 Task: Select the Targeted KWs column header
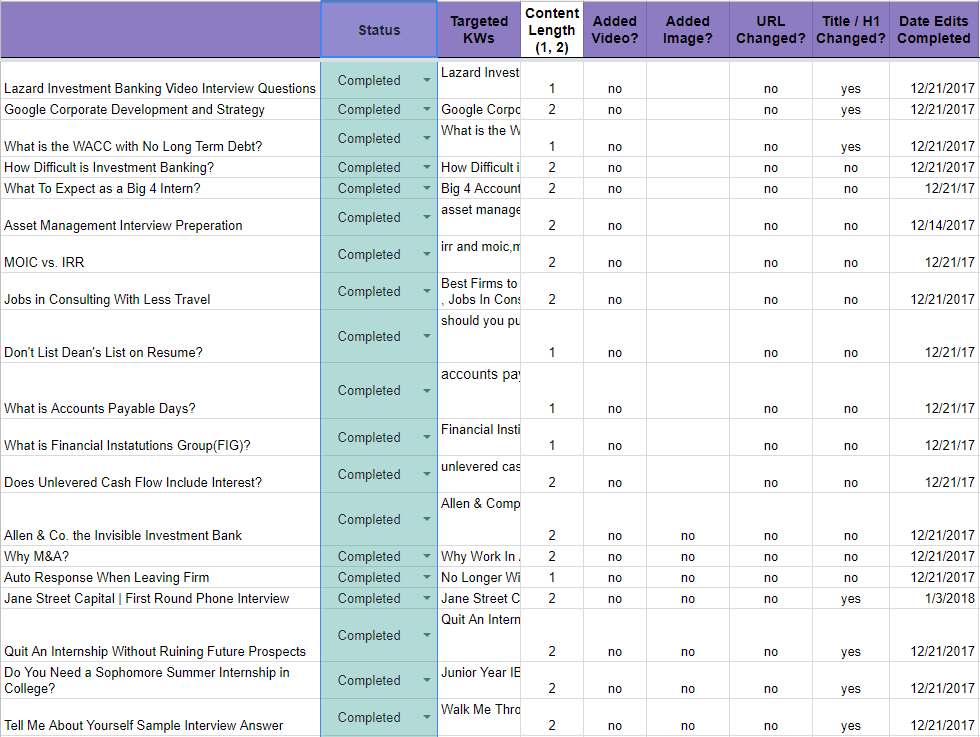pos(478,30)
